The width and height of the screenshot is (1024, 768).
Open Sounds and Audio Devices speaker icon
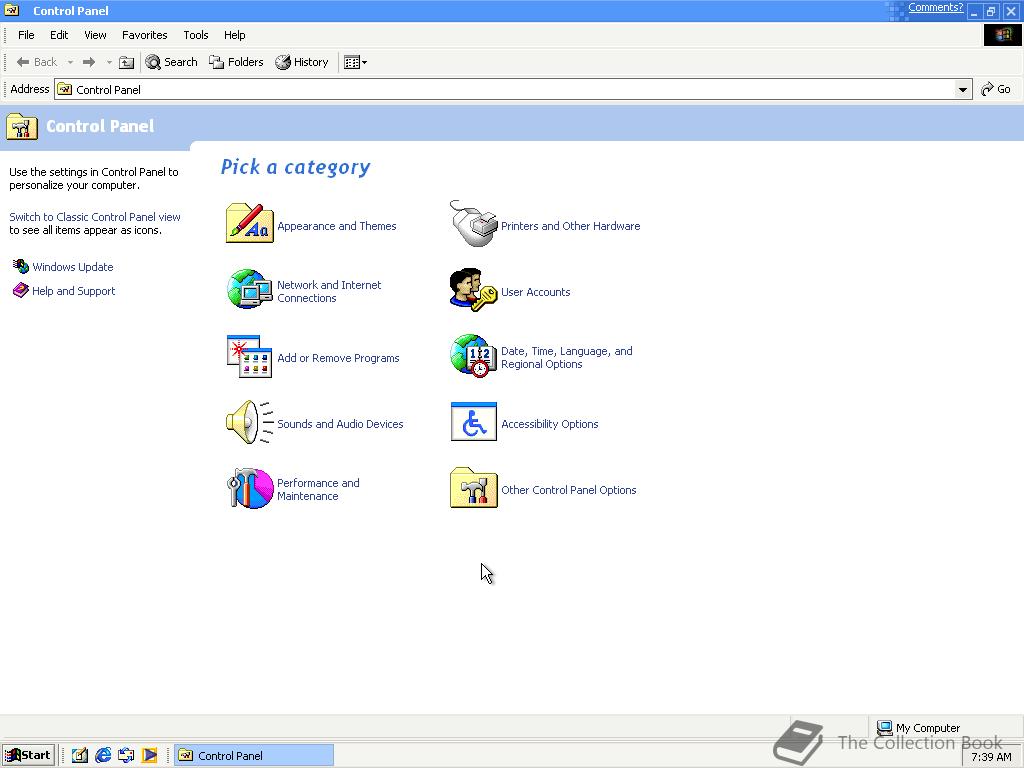249,422
